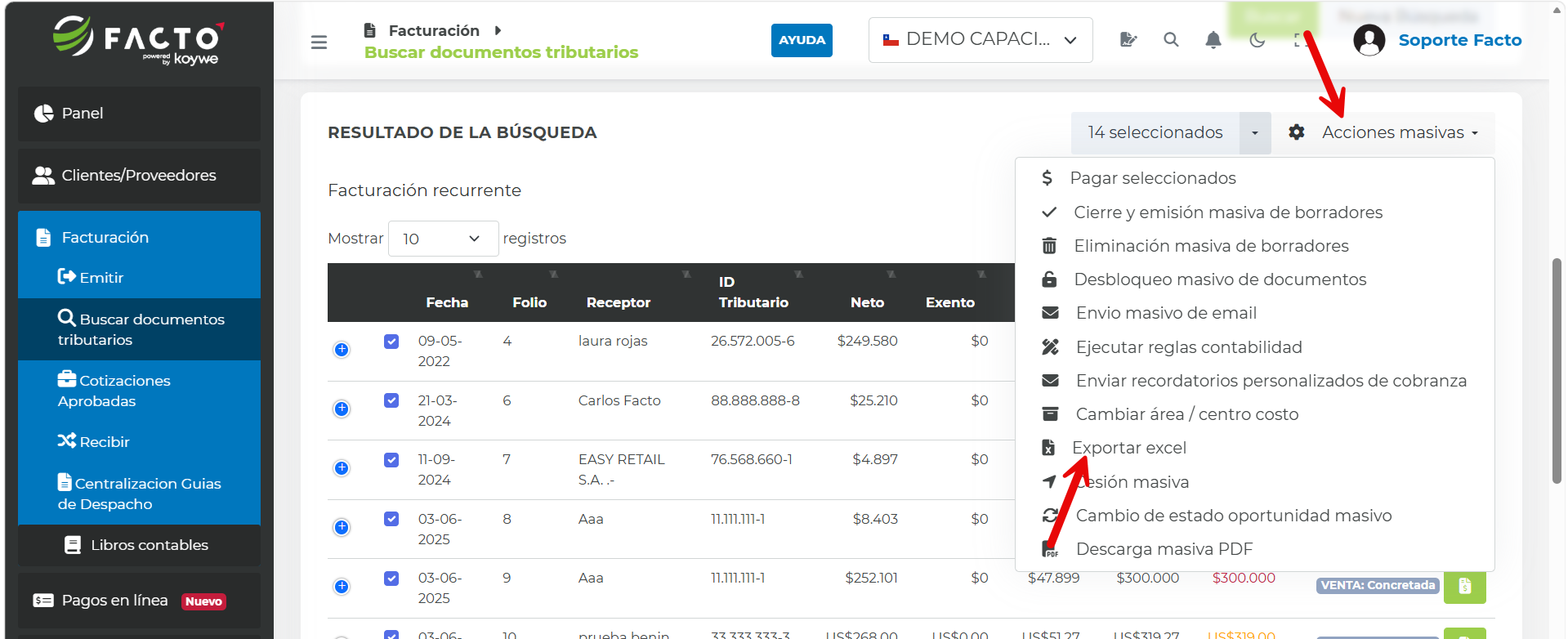
Task: Click the 14 seleccionados button
Action: [x=1155, y=132]
